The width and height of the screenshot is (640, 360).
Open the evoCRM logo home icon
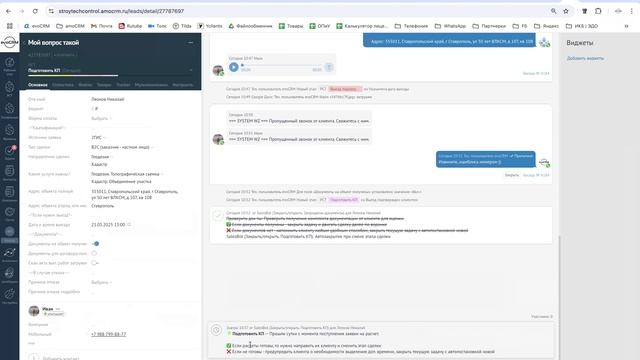9,42
